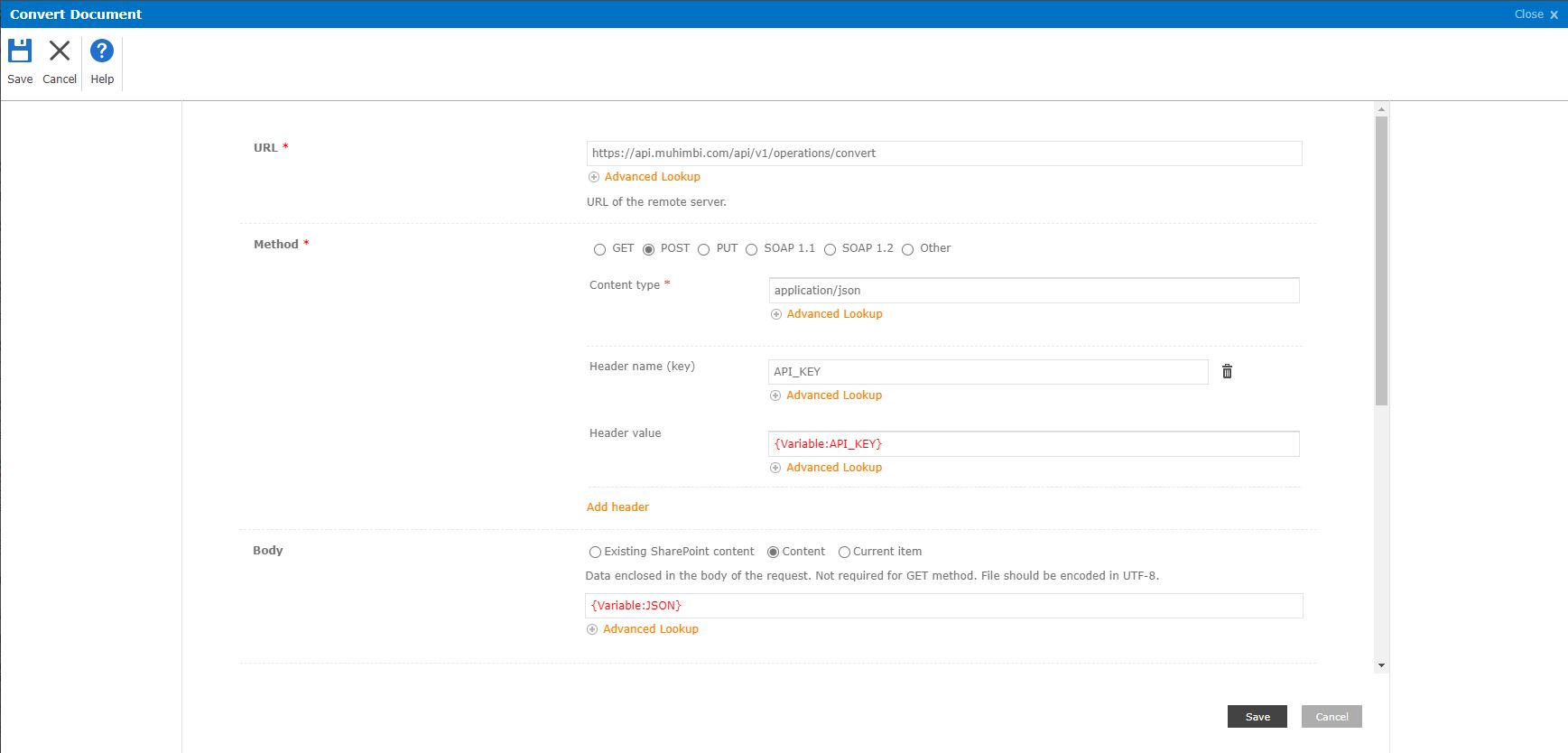The width and height of the screenshot is (1568, 753).
Task: Expand Advanced Lookup under URL field
Action: click(x=652, y=177)
